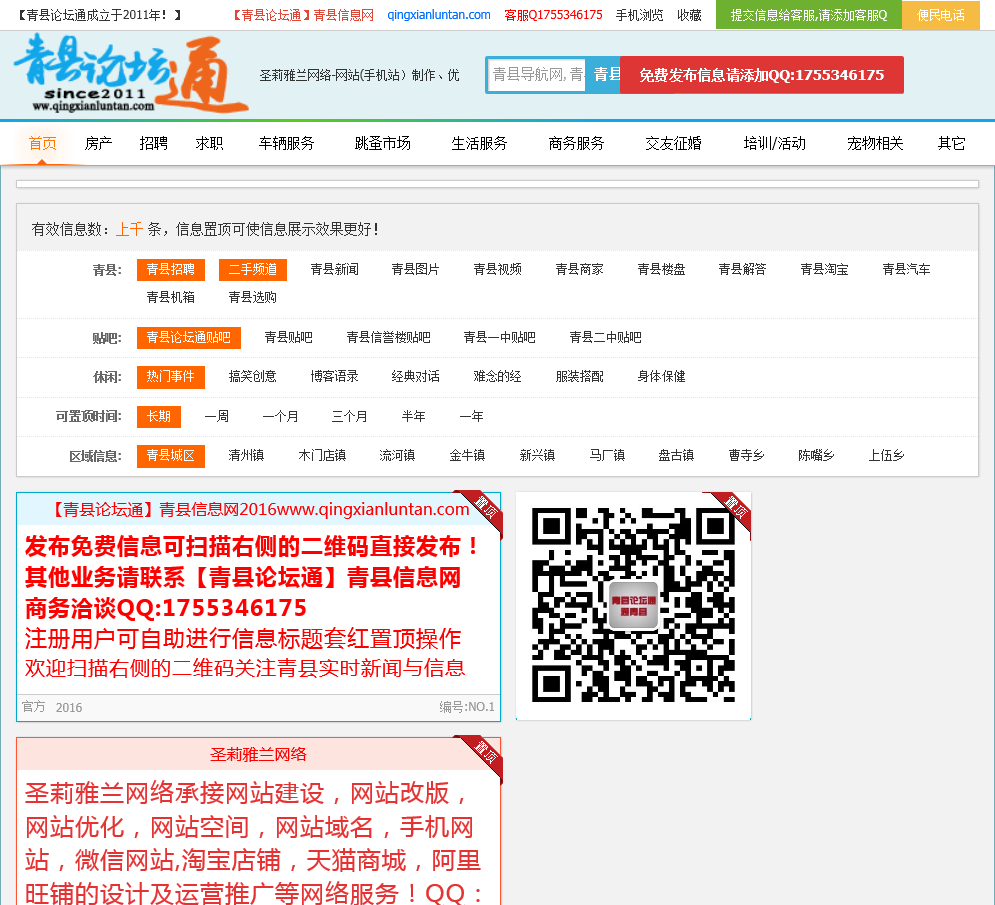Go to 车辆服务 navigation tab
Screen dimensions: 995x905
coord(286,143)
